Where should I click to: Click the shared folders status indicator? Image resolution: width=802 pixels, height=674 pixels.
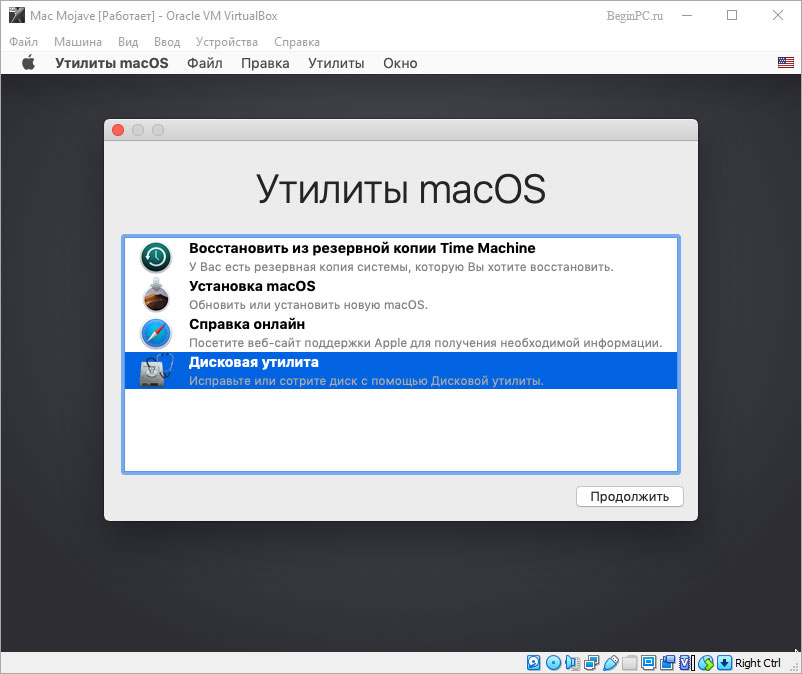629,663
